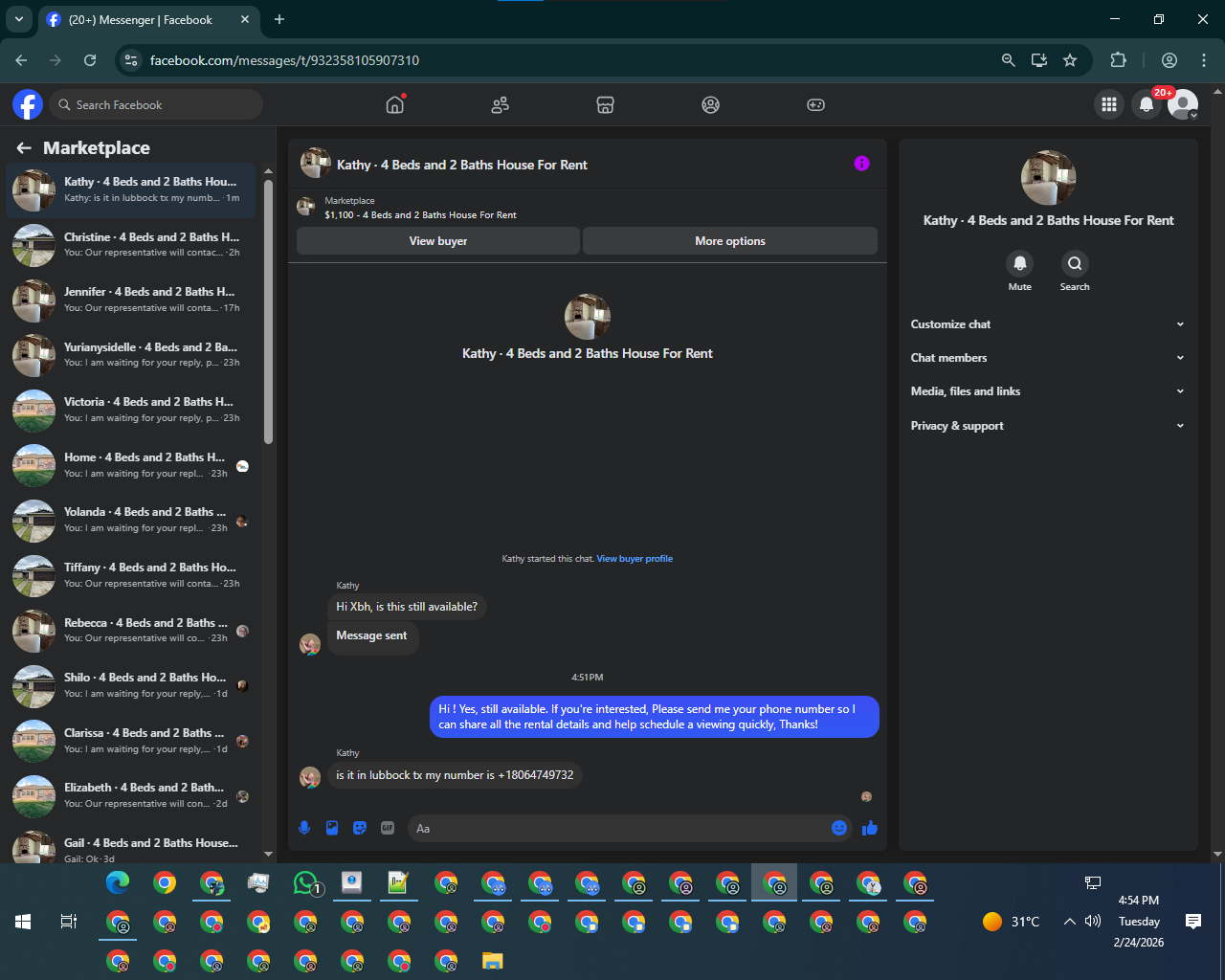Open Yurianysidelle's conversation in the list
The width and height of the screenshot is (1225, 980).
131,355
